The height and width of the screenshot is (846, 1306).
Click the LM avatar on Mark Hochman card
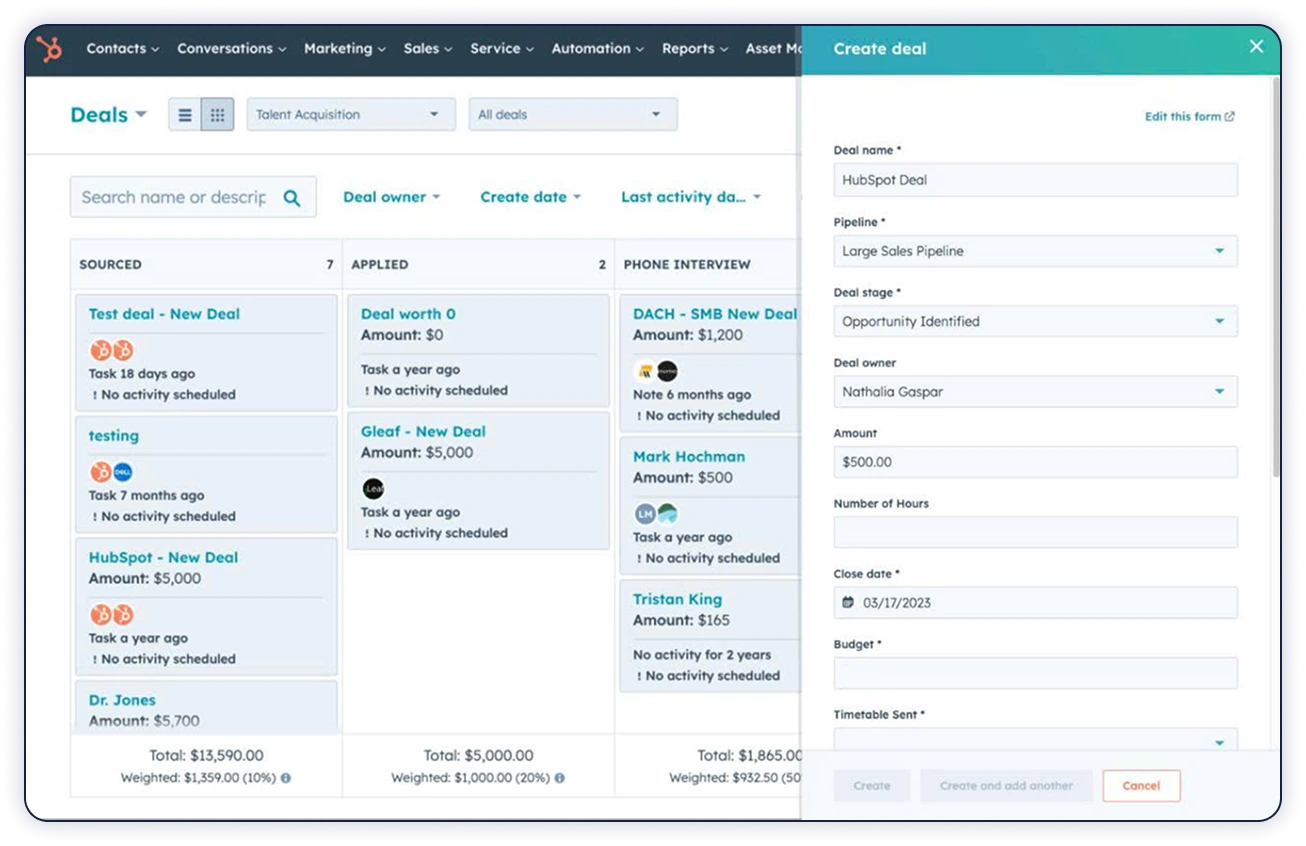pyautogui.click(x=645, y=514)
